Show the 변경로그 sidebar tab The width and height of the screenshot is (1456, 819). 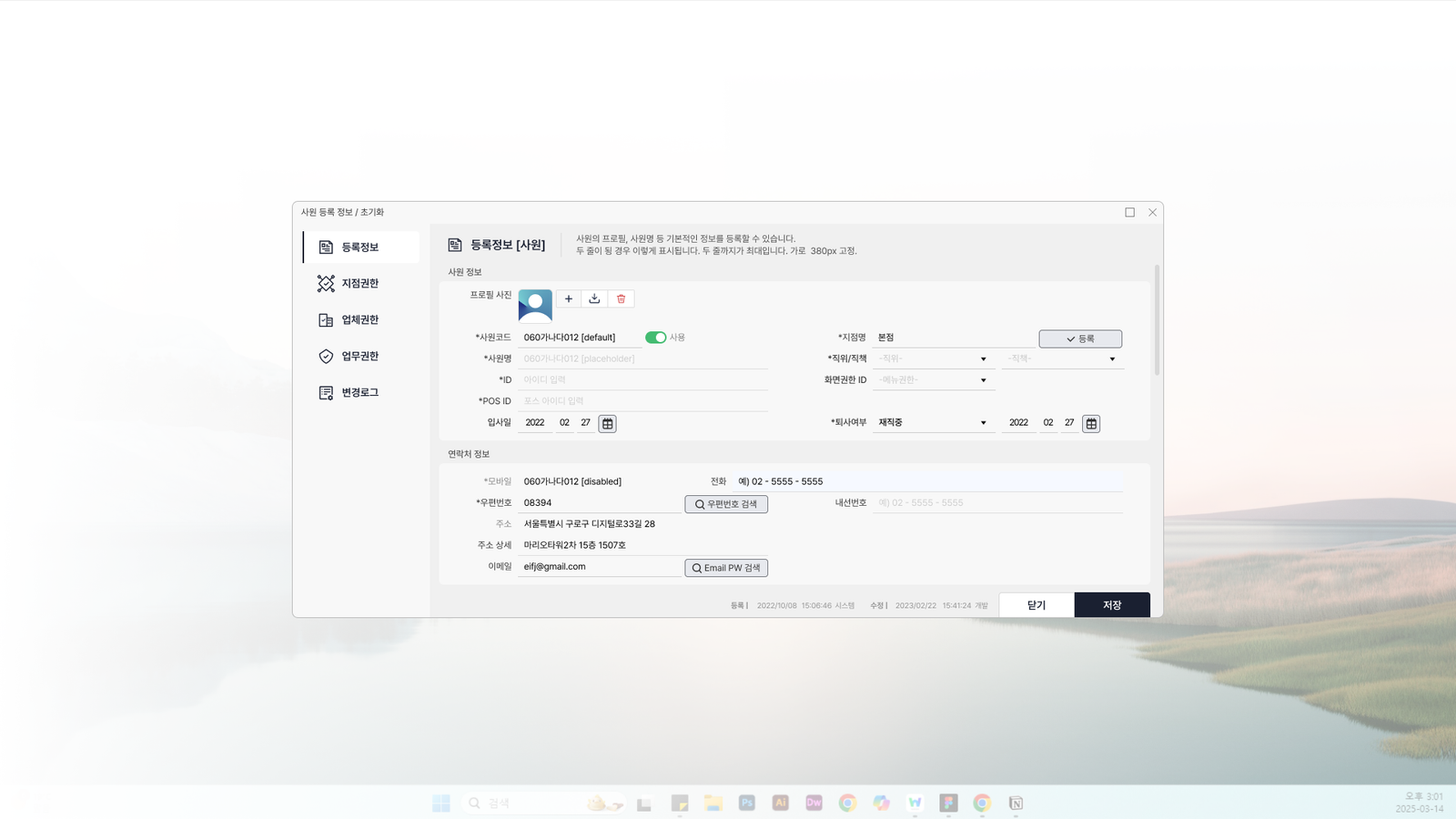coord(361,393)
